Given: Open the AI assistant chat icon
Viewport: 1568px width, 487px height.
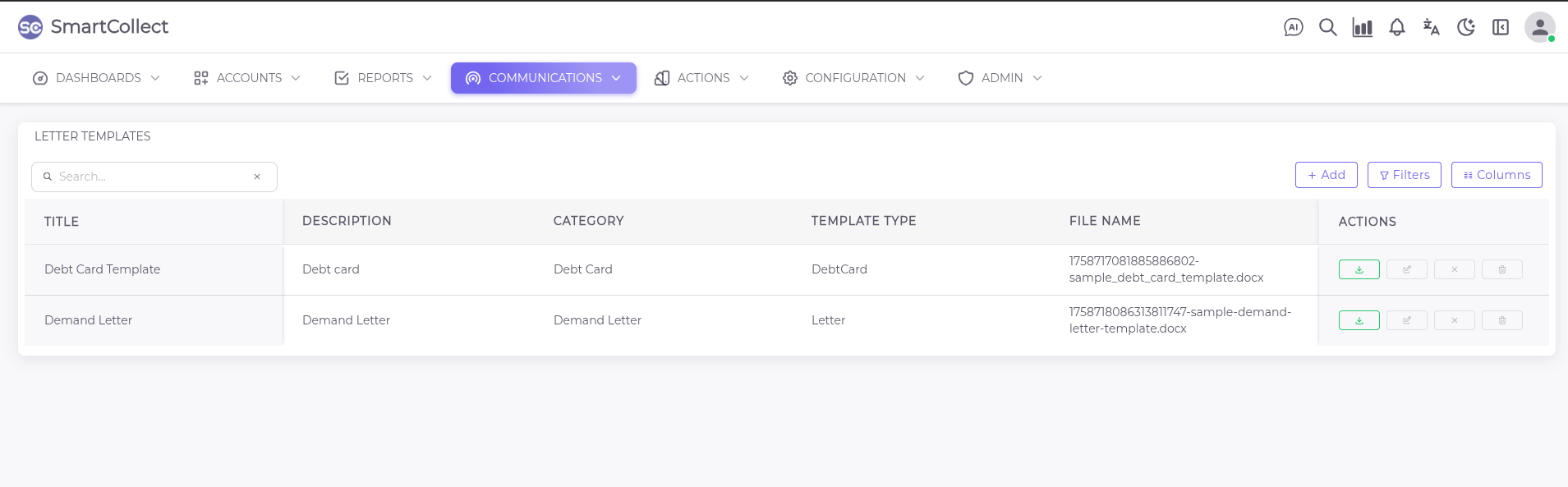Looking at the screenshot, I should (x=1293, y=27).
